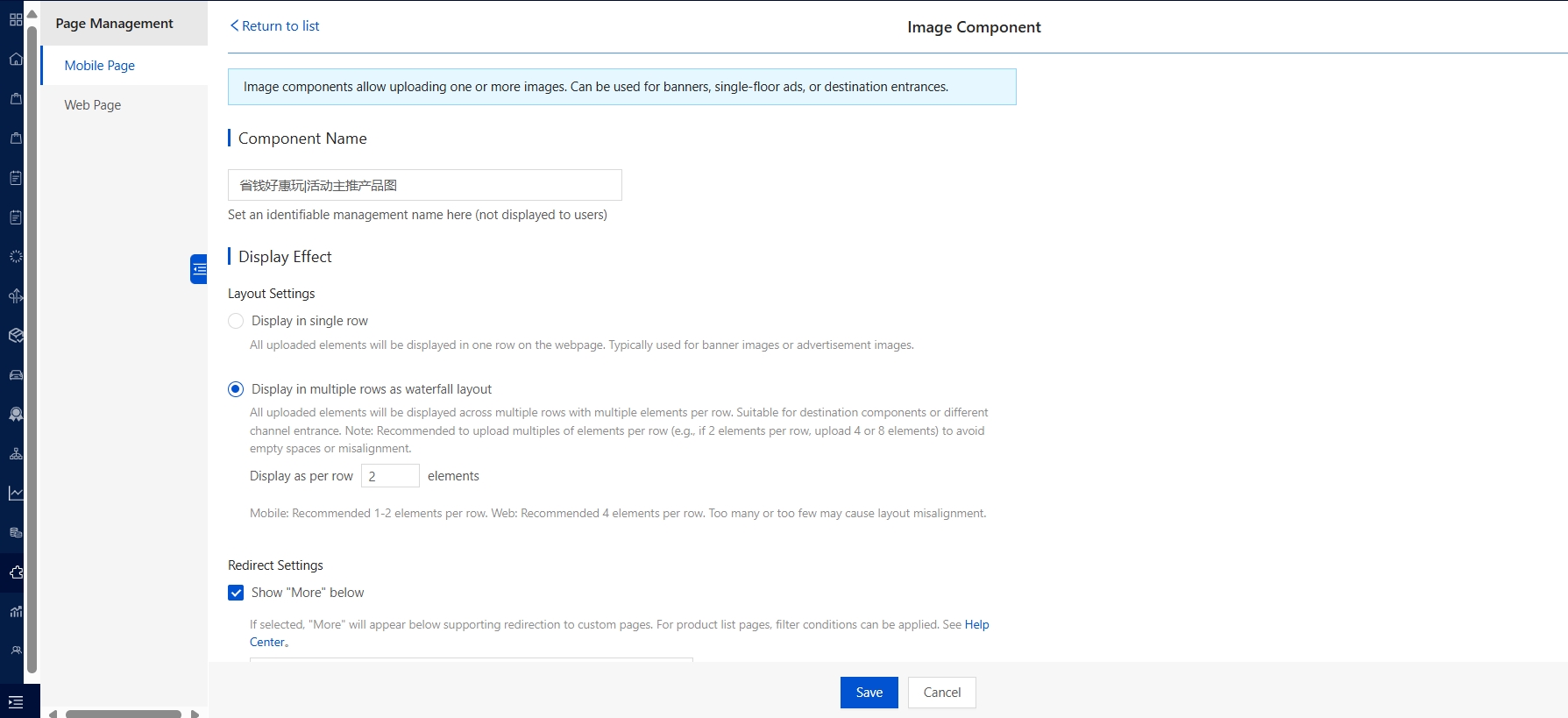
Task: Select 'Display in single row' radio option
Action: (x=236, y=321)
